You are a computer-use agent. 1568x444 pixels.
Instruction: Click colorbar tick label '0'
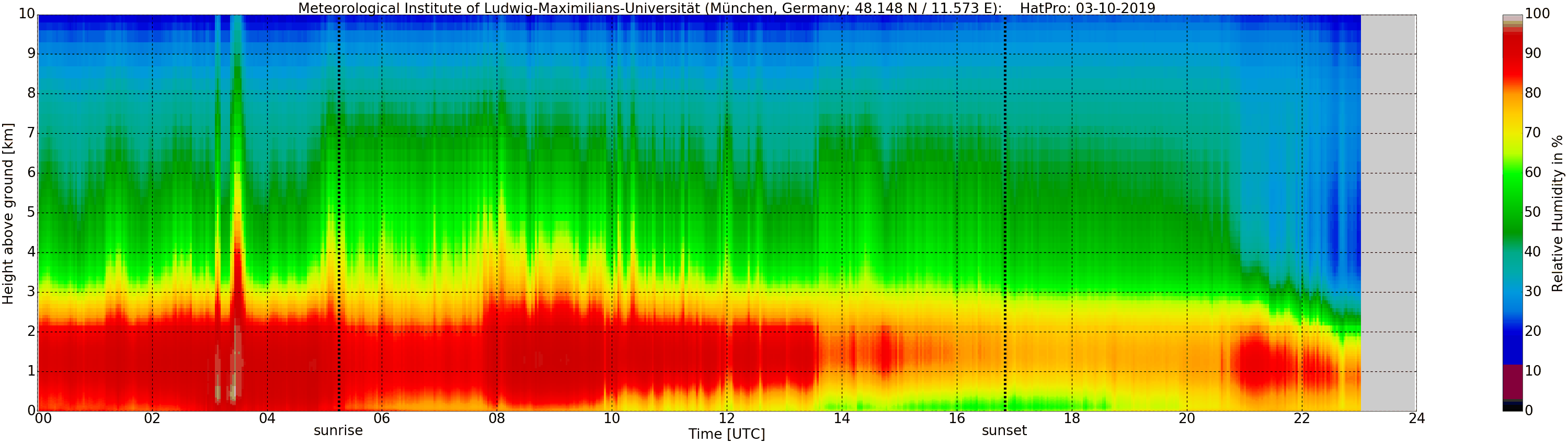pyautogui.click(x=1528, y=411)
